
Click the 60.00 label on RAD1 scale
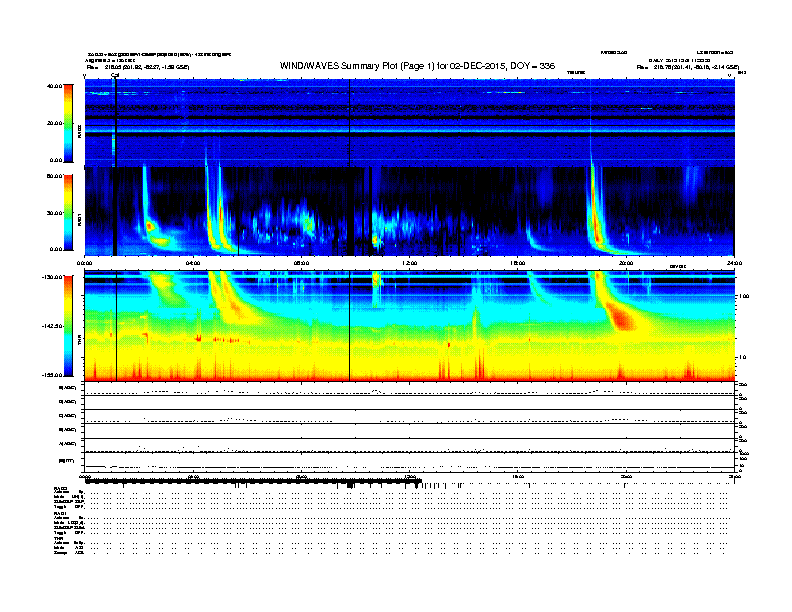click(55, 176)
